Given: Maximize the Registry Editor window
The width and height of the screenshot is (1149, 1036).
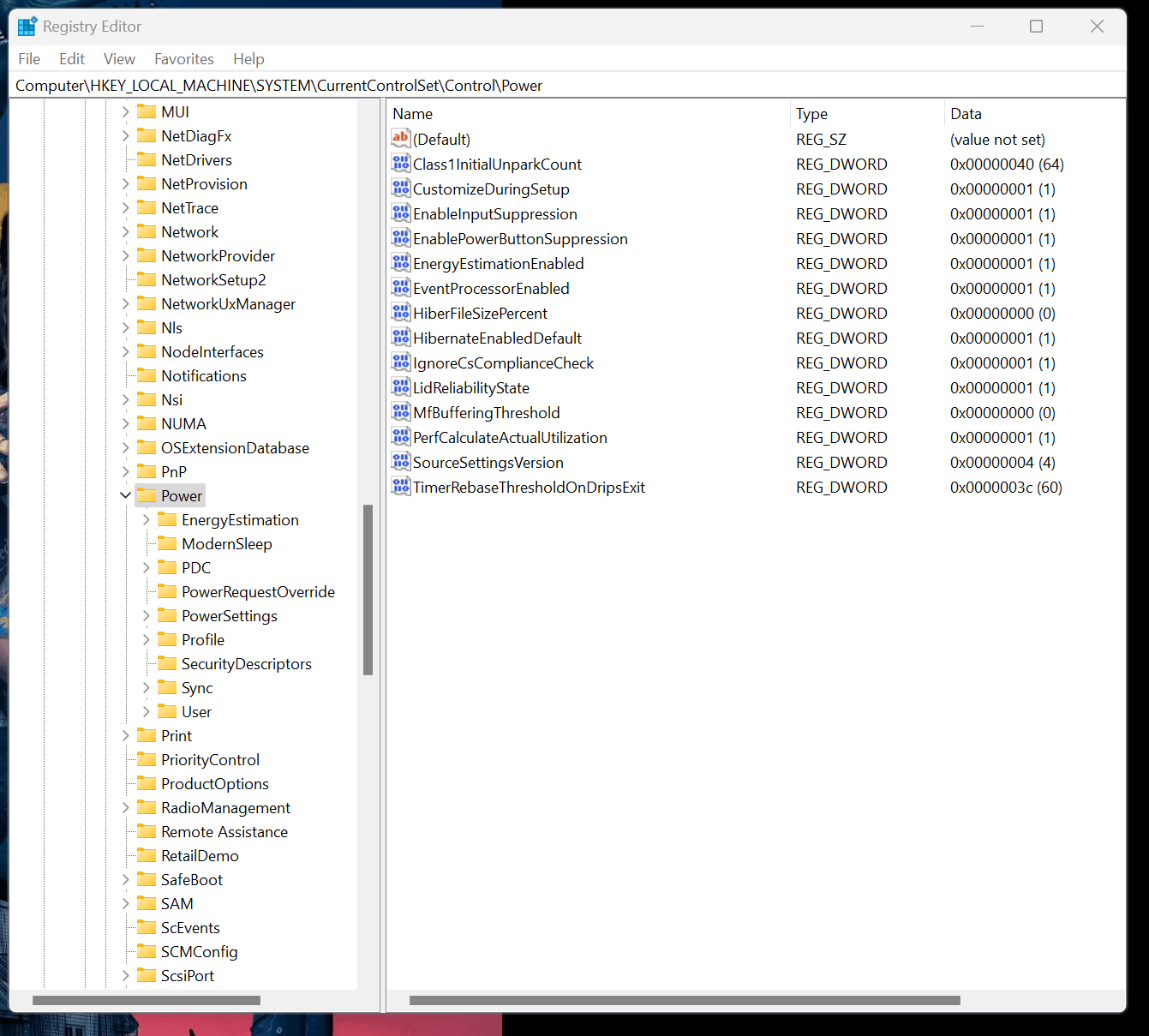Looking at the screenshot, I should pos(1036,27).
